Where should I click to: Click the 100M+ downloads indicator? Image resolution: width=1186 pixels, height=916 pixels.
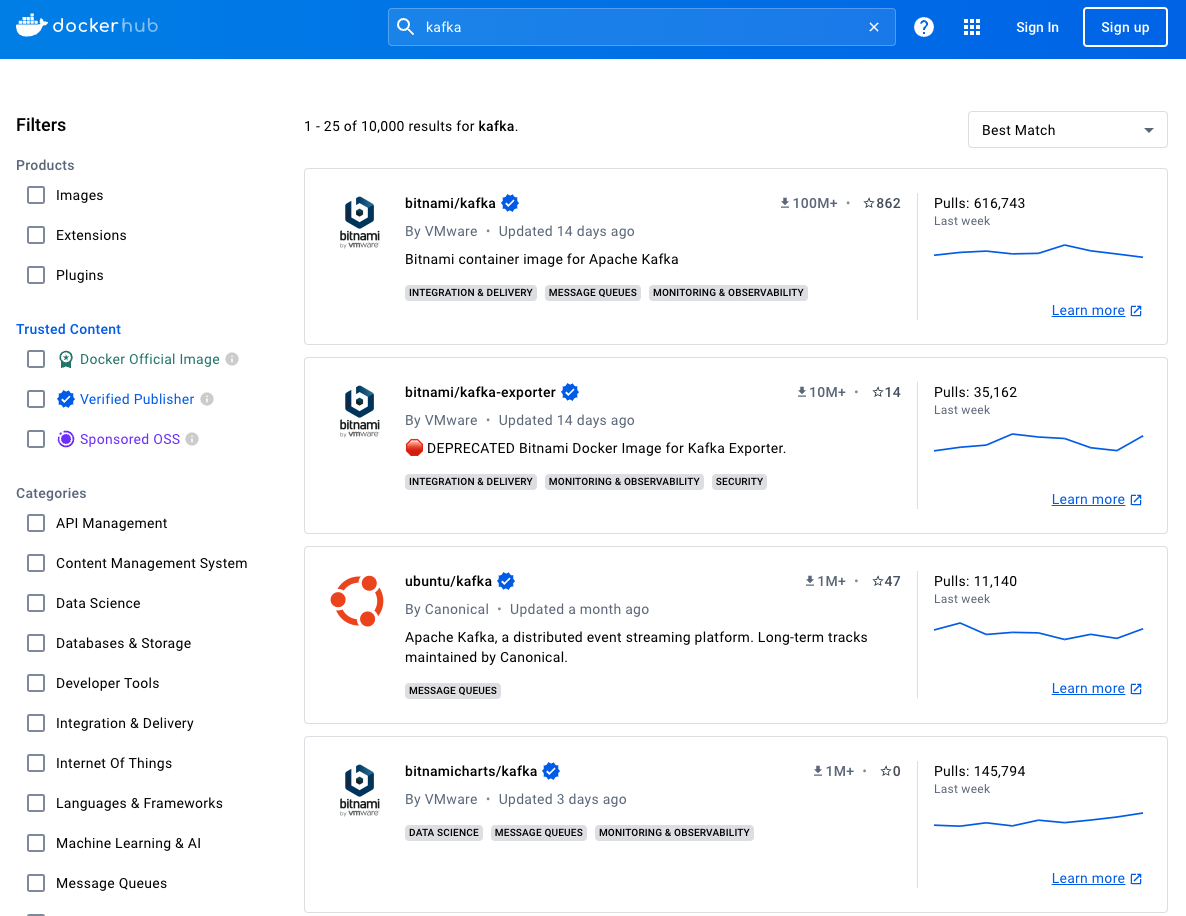click(809, 203)
